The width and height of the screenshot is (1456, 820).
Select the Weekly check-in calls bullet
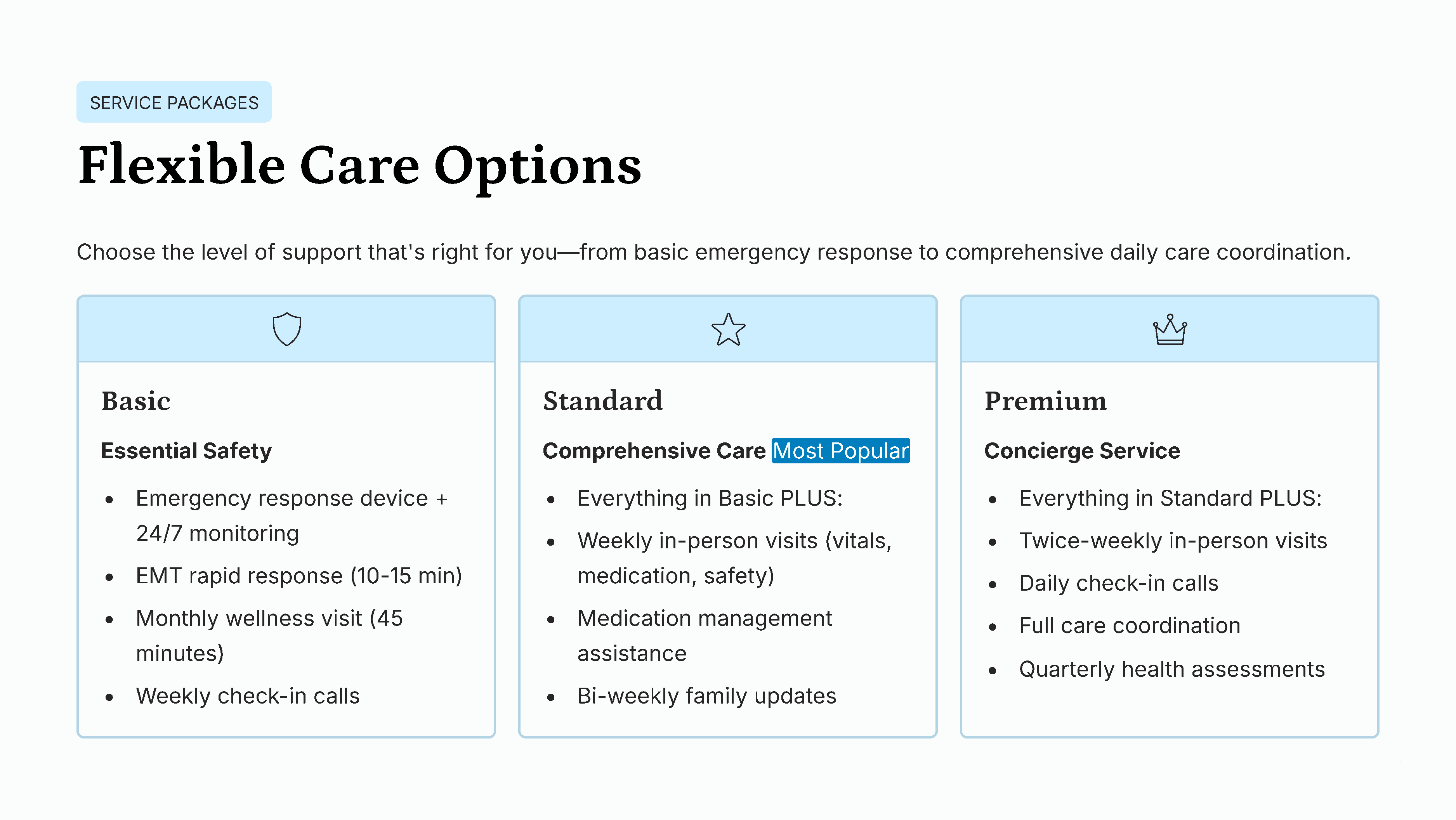coord(248,696)
